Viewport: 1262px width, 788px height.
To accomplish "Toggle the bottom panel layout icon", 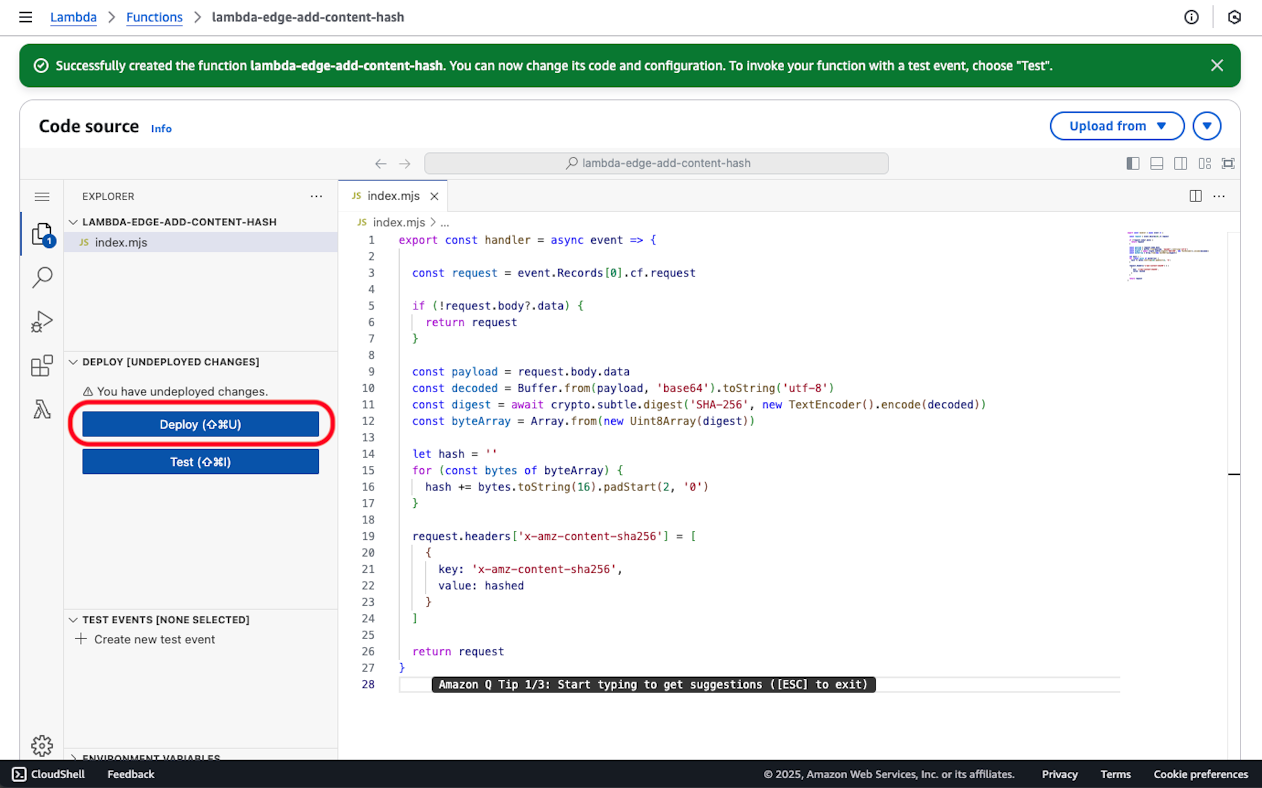I will click(1157, 163).
